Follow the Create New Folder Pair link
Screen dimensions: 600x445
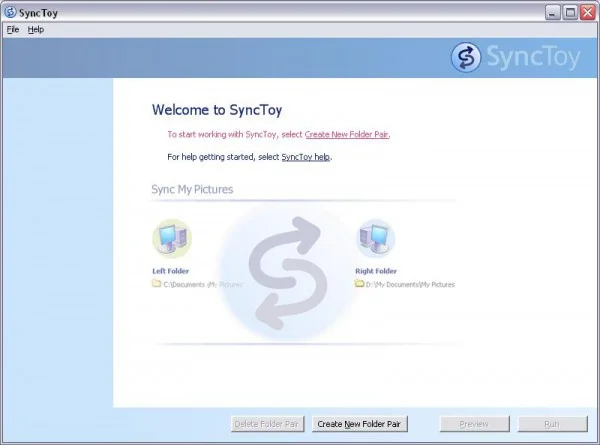(x=347, y=134)
